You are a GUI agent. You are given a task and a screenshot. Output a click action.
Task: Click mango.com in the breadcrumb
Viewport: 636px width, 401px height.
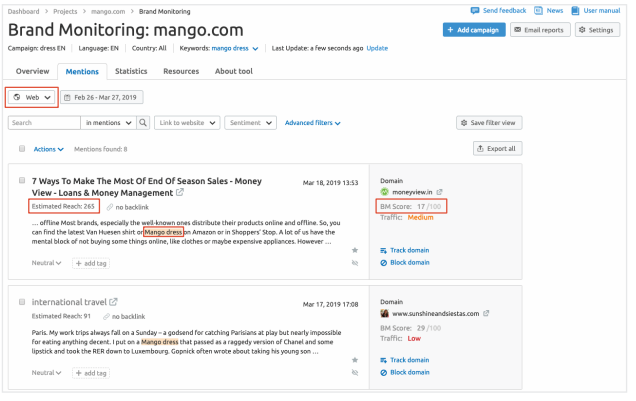coord(108,12)
